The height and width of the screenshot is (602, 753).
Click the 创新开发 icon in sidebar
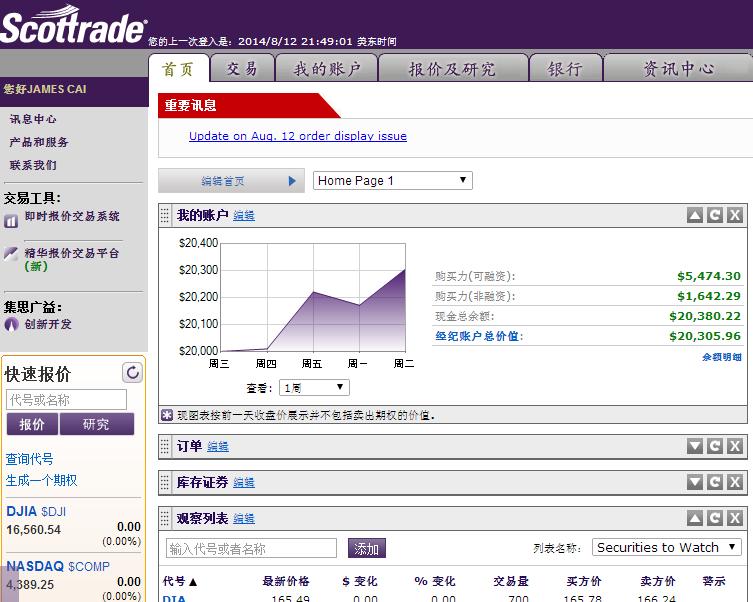click(x=11, y=325)
